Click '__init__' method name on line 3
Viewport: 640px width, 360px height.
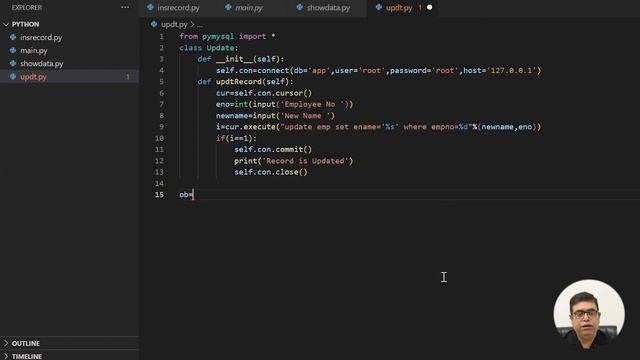point(234,59)
